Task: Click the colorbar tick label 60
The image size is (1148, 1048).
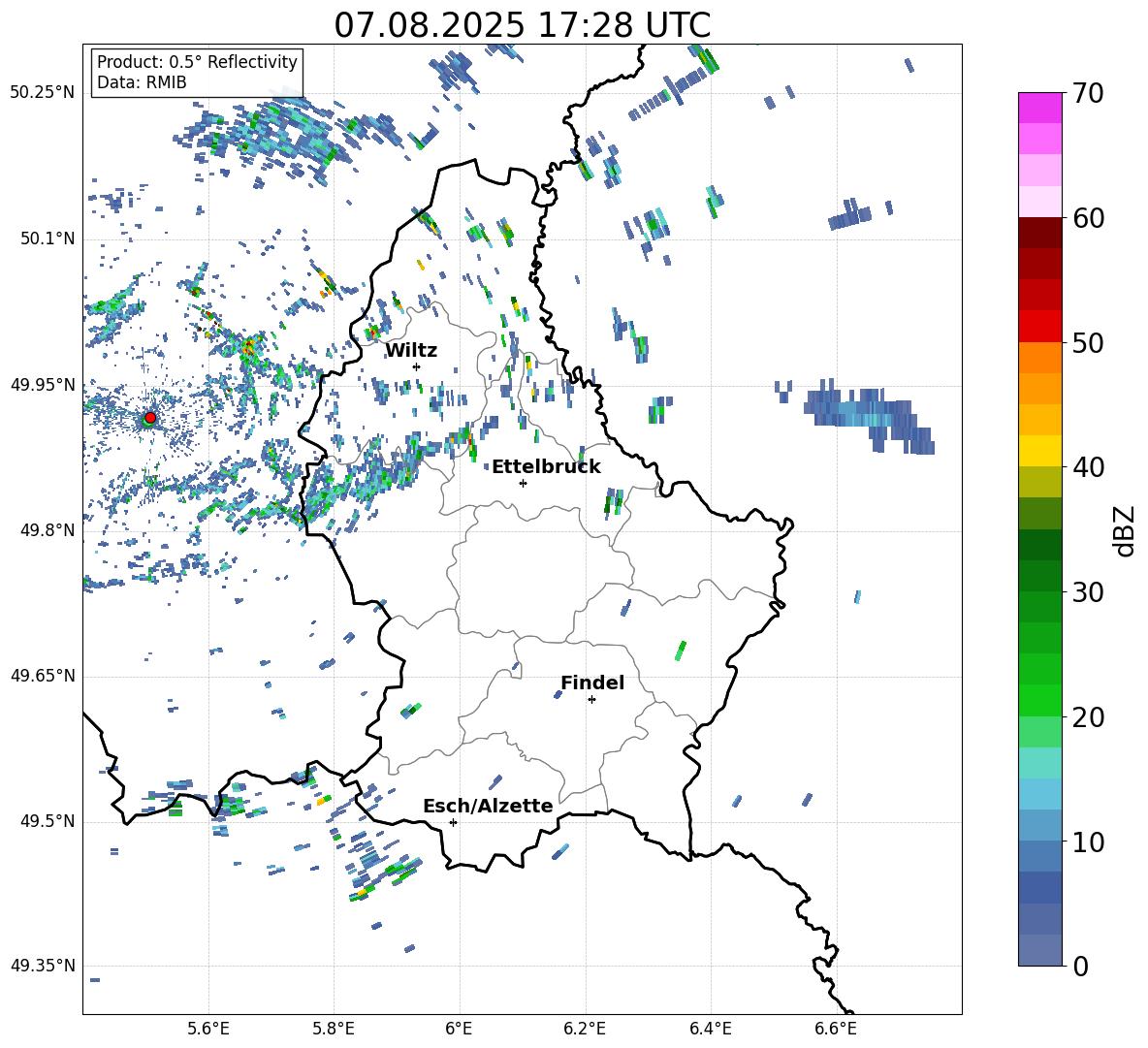Action: click(1088, 218)
